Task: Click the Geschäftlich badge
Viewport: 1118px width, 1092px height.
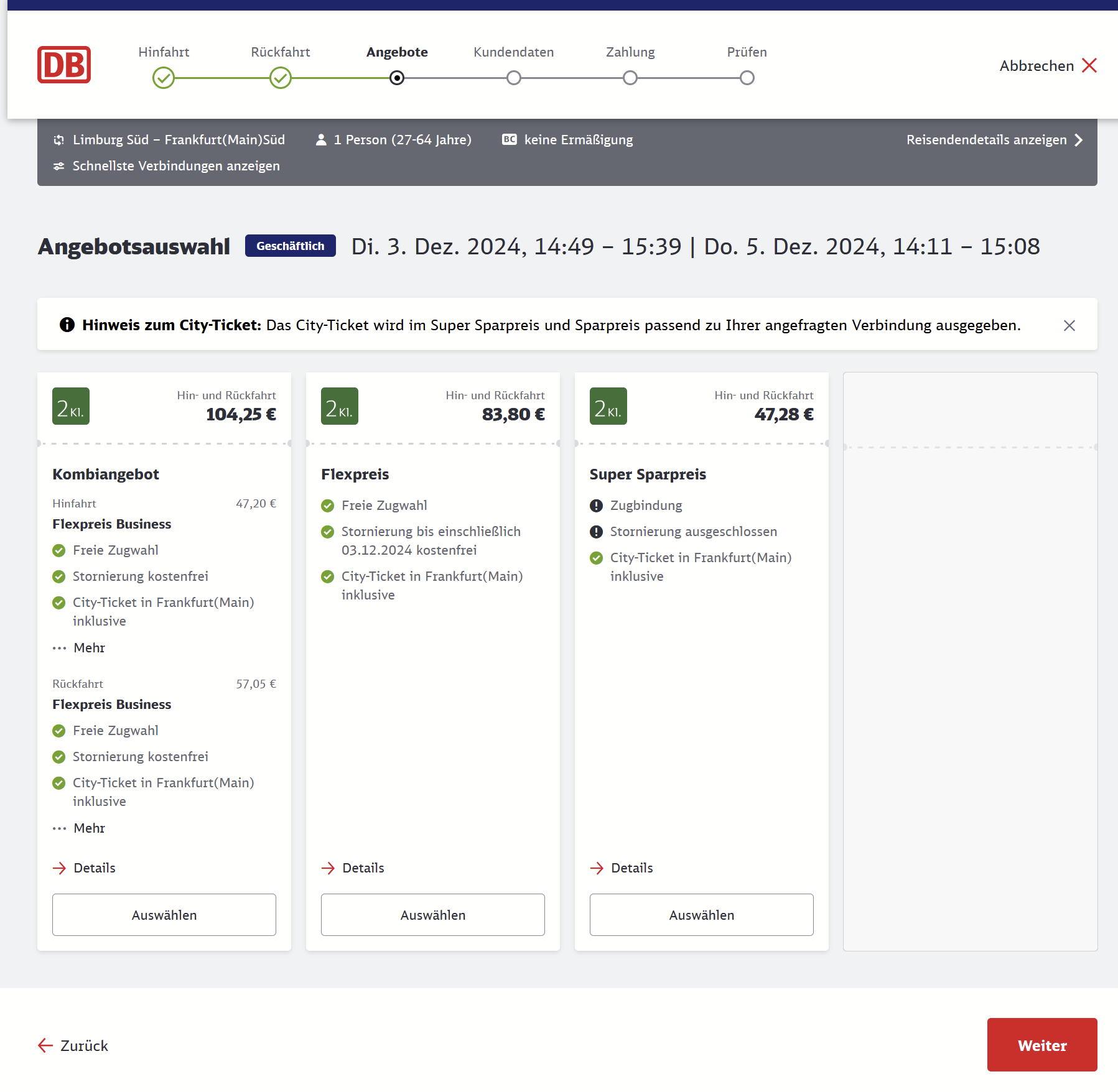Action: (291, 246)
